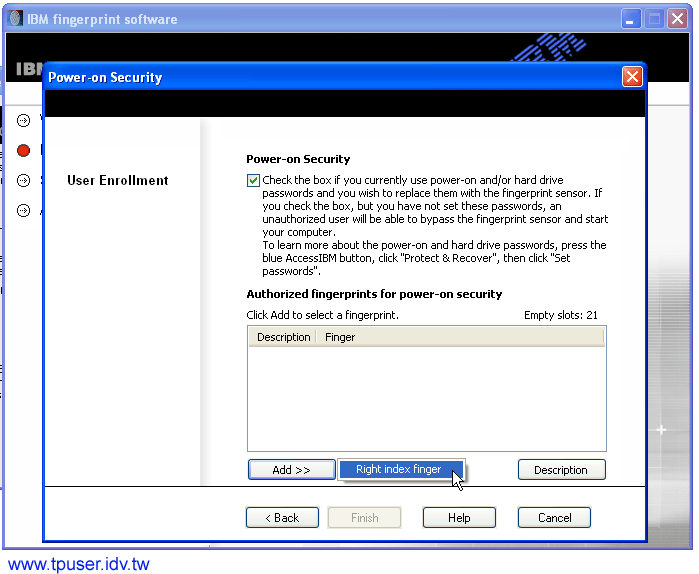Open Help for Power-on Security
This screenshot has width=699, height=574.
(x=459, y=518)
